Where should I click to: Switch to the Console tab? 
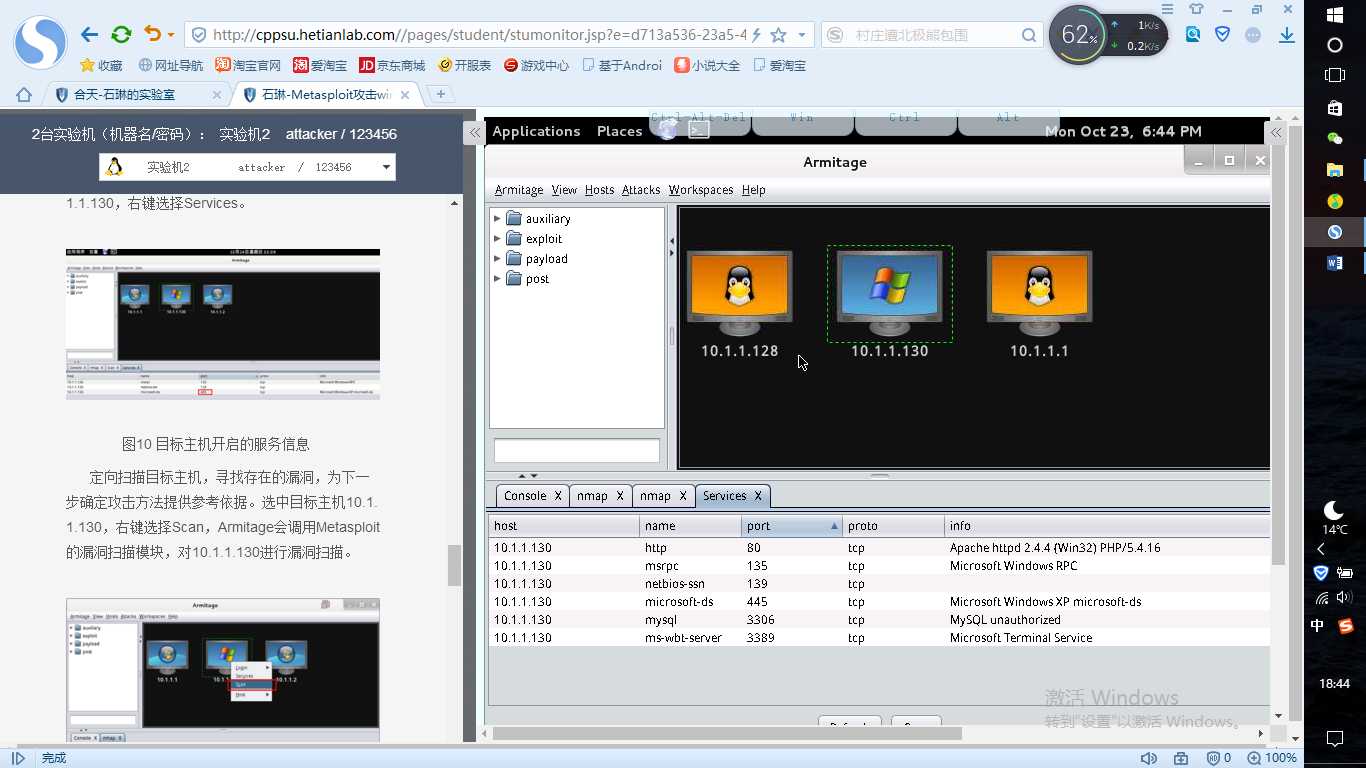point(532,495)
